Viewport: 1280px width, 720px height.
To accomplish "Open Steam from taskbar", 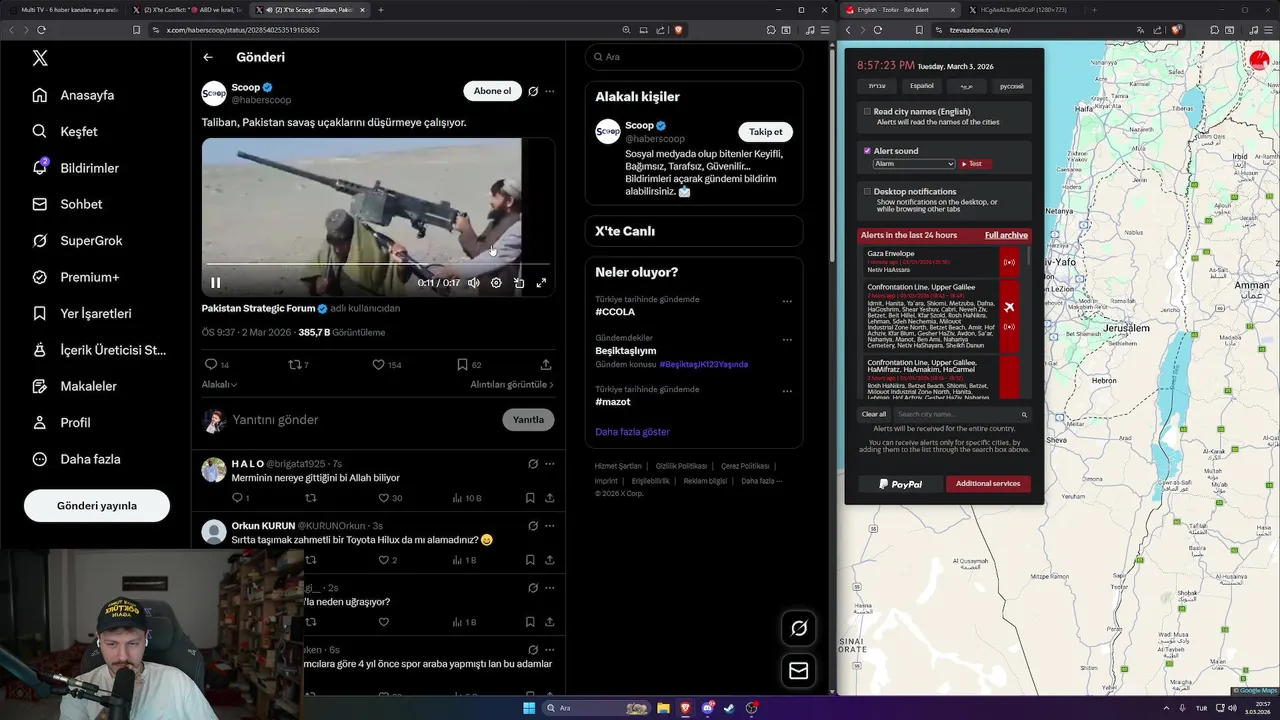I will point(729,708).
